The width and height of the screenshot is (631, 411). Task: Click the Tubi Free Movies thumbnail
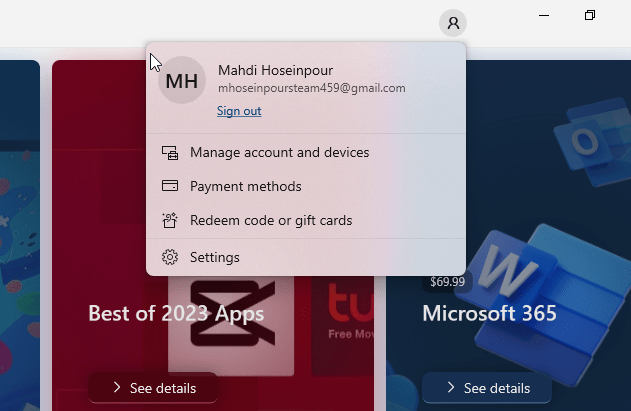tap(343, 325)
